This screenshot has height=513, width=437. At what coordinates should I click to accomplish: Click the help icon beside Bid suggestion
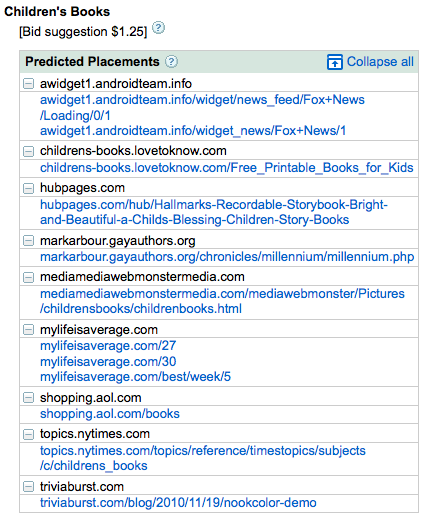[158, 28]
